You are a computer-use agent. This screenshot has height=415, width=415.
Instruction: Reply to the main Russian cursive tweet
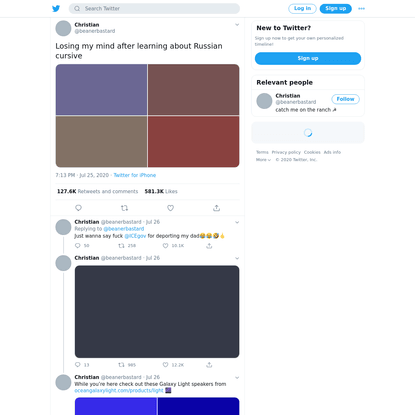[78, 208]
